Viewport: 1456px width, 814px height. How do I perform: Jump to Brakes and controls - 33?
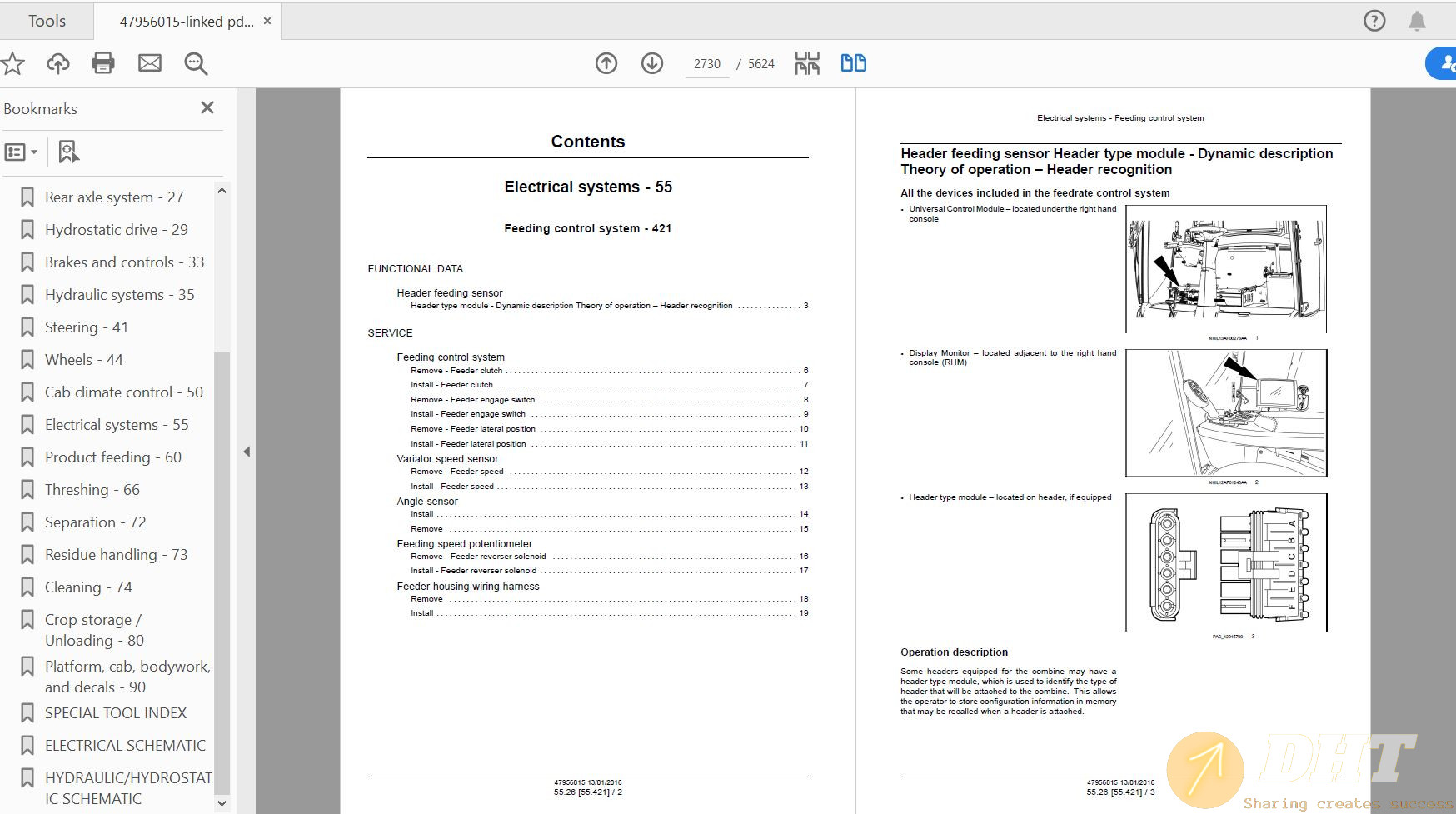[x=125, y=262]
